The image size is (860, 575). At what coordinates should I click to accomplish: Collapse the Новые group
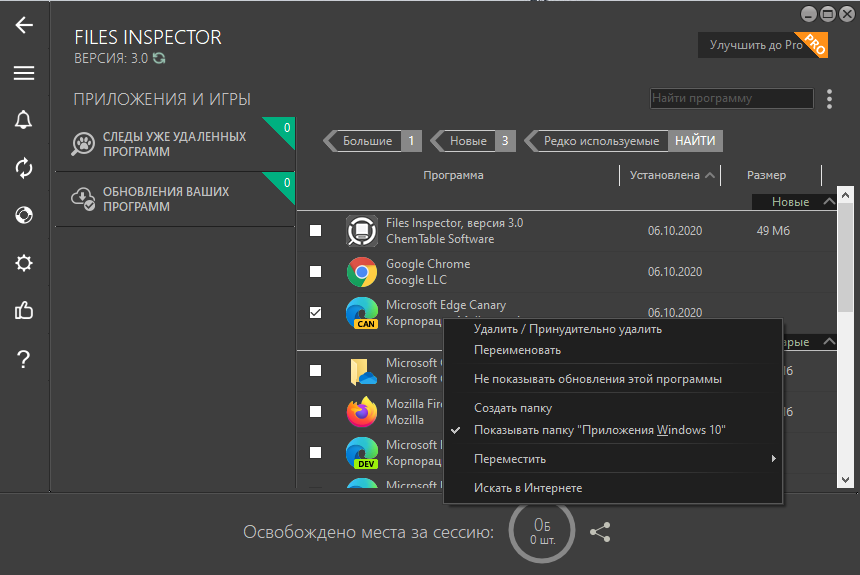(x=829, y=202)
